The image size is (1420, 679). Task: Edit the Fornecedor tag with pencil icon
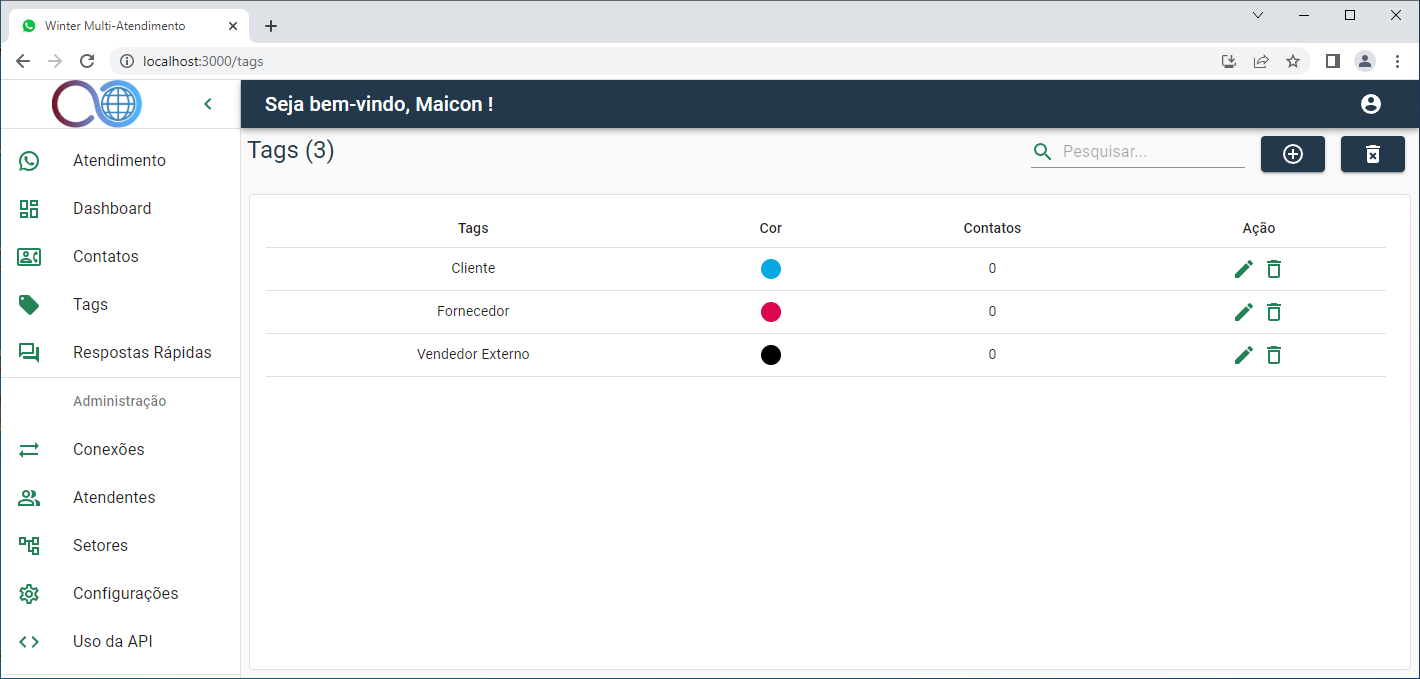(x=1243, y=312)
